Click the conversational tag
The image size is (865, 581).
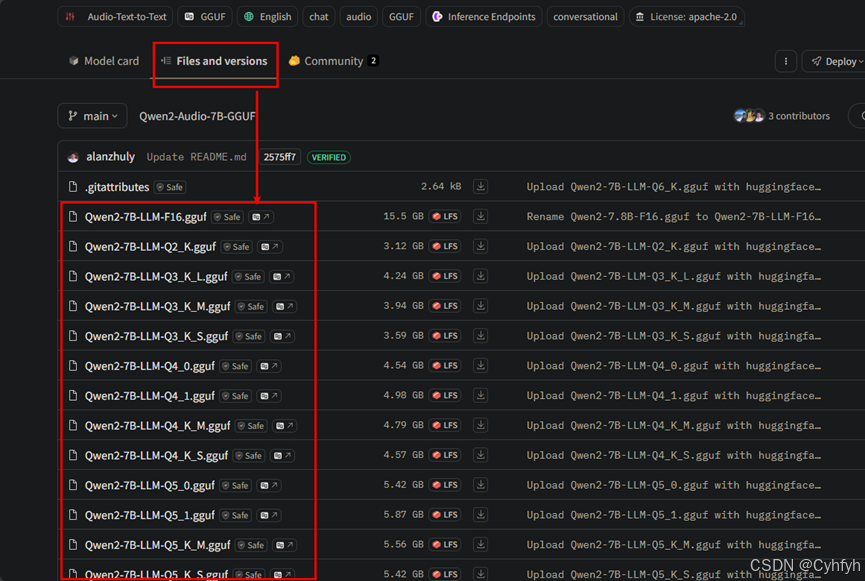click(x=585, y=17)
